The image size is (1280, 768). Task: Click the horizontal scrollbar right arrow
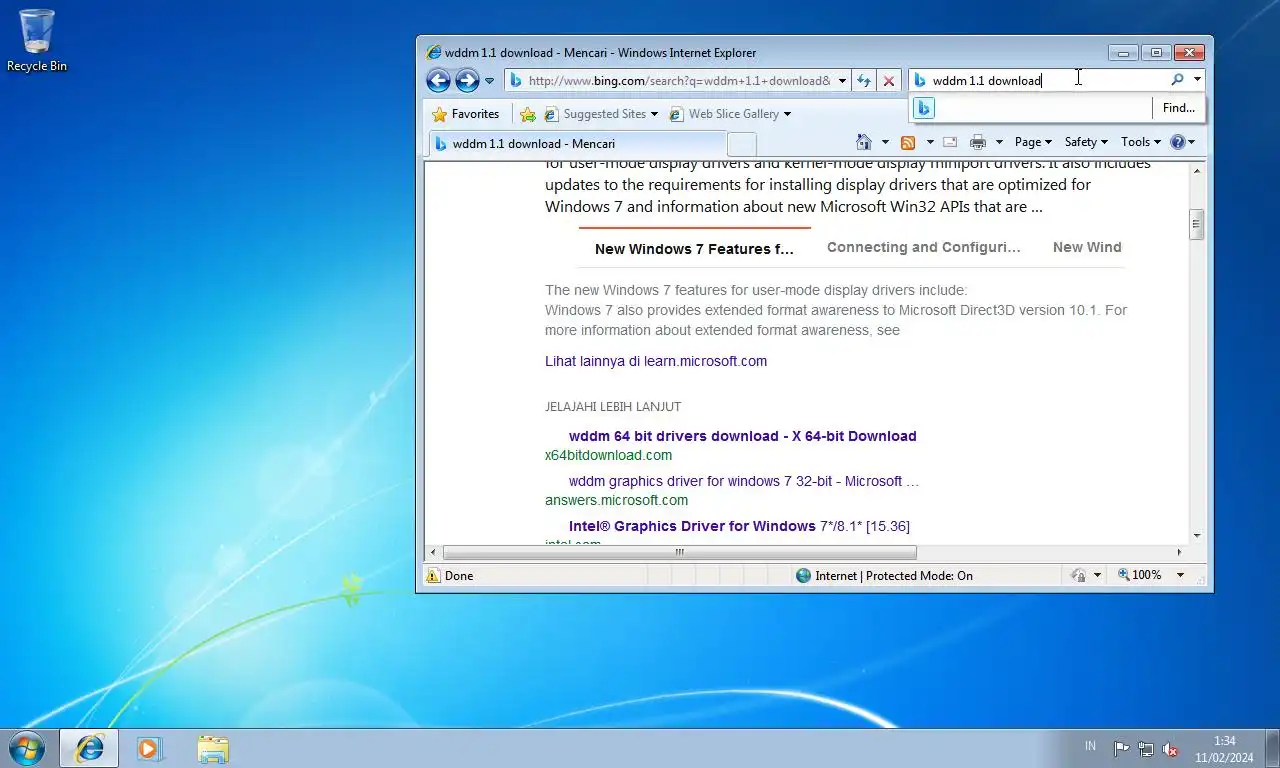[1179, 552]
